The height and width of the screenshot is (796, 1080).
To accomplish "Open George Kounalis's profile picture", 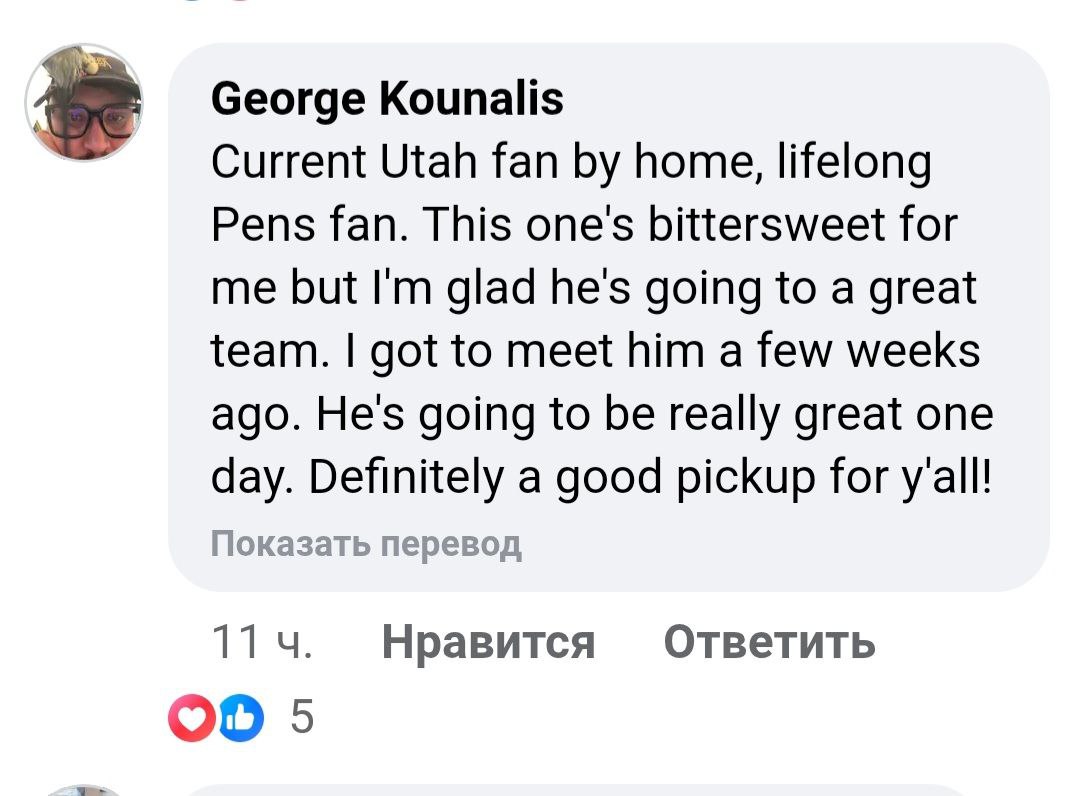I will [84, 103].
